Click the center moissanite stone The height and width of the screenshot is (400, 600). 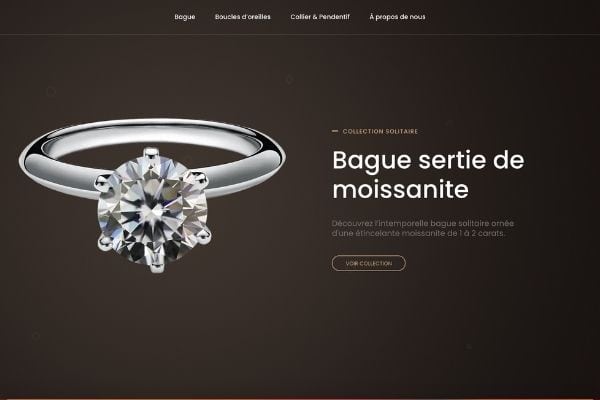point(153,211)
